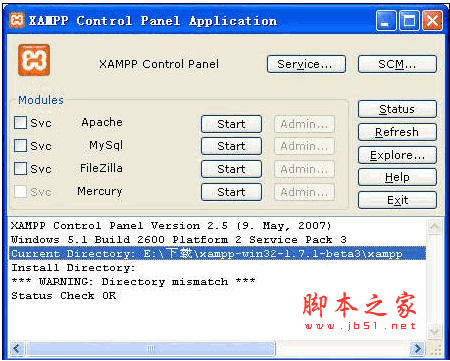Screen dimensions: 450x361
Task: Click the MySql Admin... button
Action: coord(304,146)
